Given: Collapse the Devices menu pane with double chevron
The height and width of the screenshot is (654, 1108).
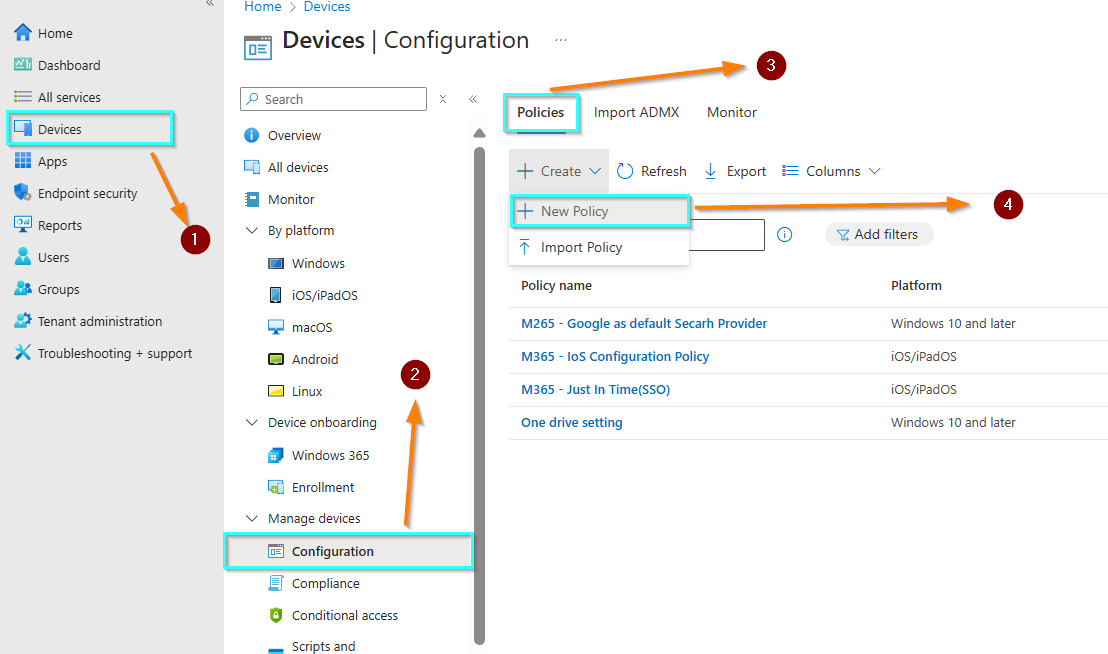Looking at the screenshot, I should coord(473,99).
